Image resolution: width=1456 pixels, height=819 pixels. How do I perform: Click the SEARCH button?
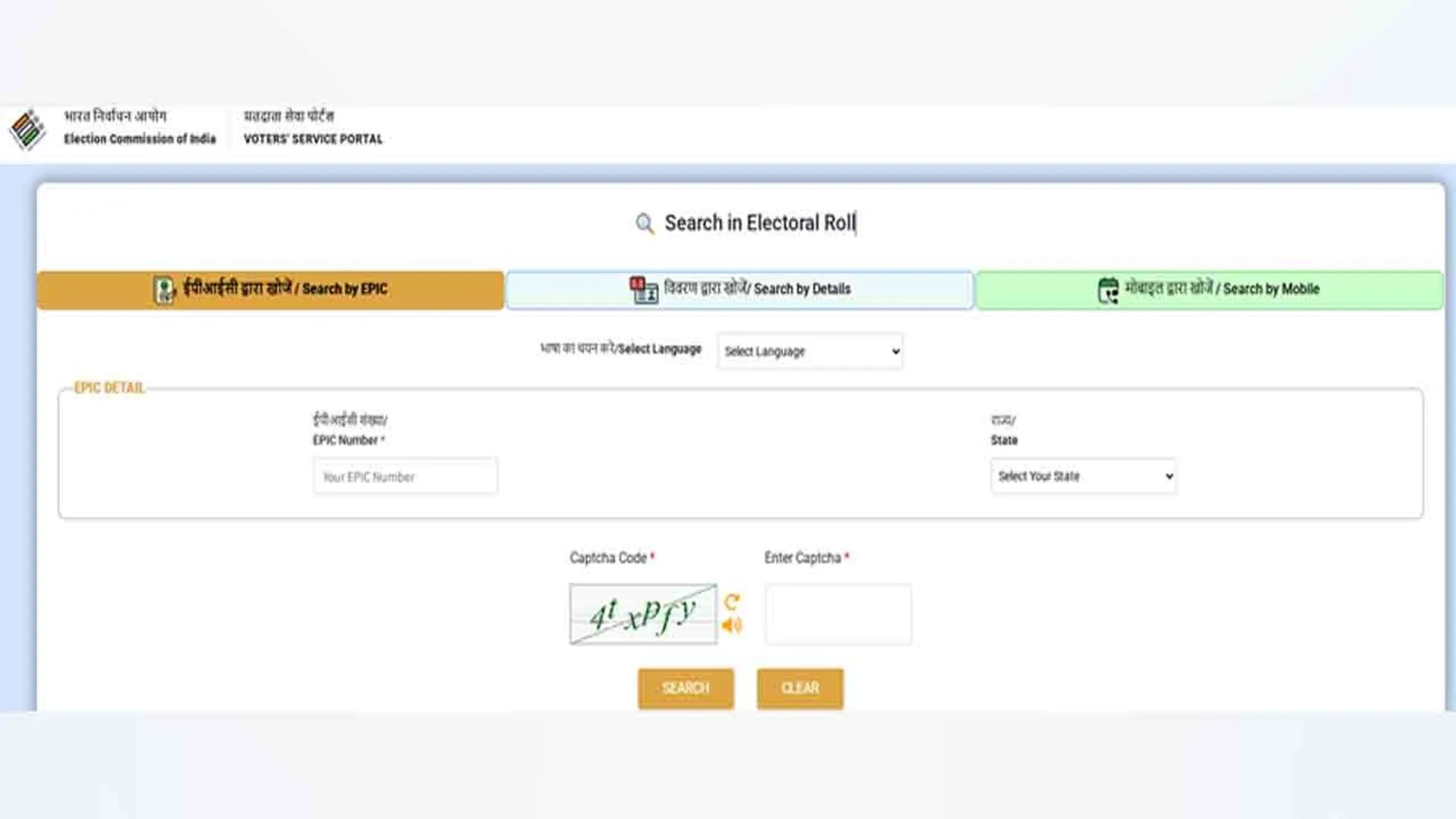(686, 689)
